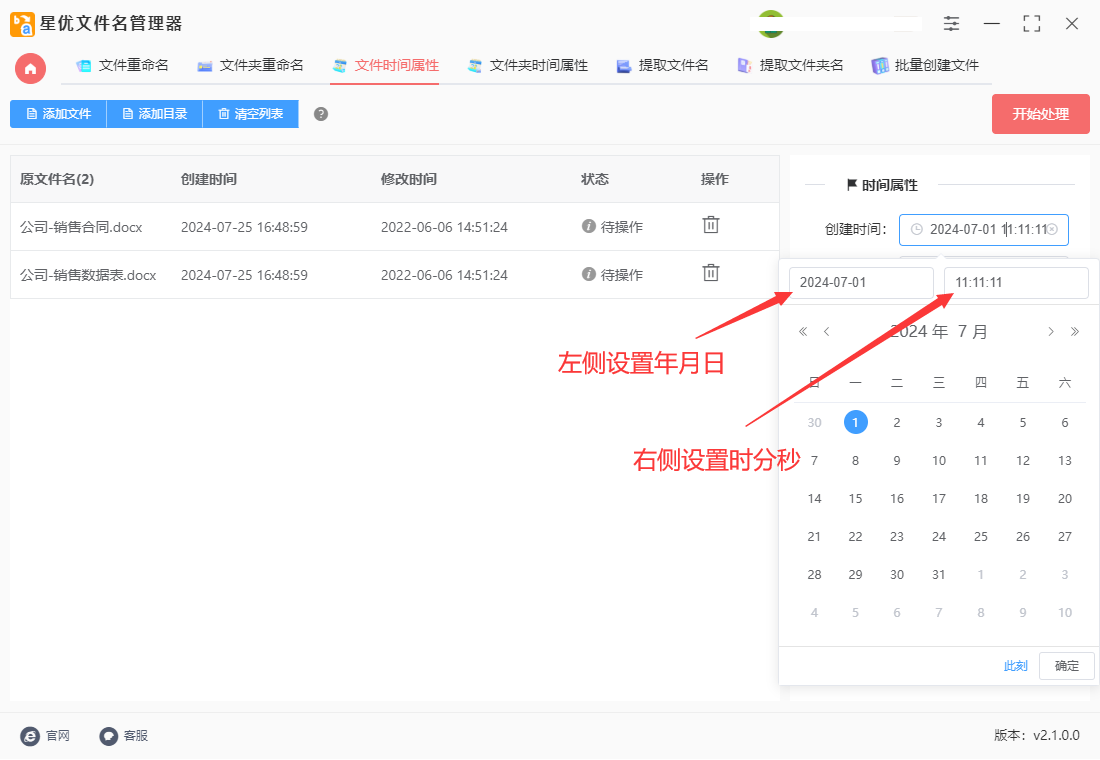
Task: Select the 文件时间属性 tab
Action: [385, 66]
